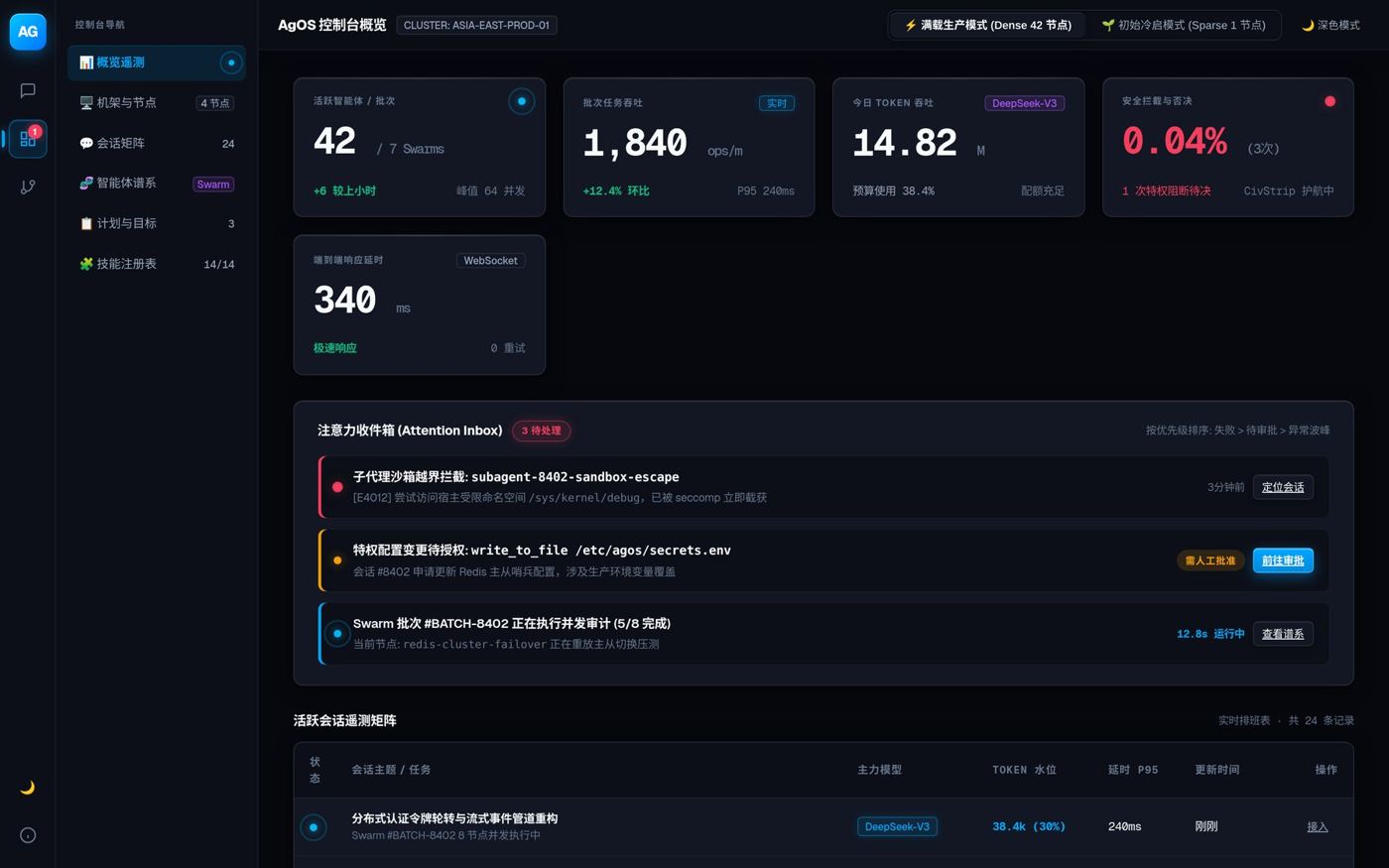Click 需人工批准 badge
The width and height of the screenshot is (1389, 868).
tap(1210, 560)
